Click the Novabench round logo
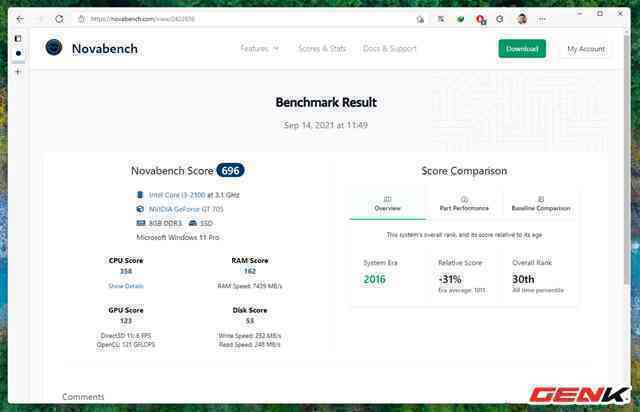The width and height of the screenshot is (640, 412). click(54, 47)
